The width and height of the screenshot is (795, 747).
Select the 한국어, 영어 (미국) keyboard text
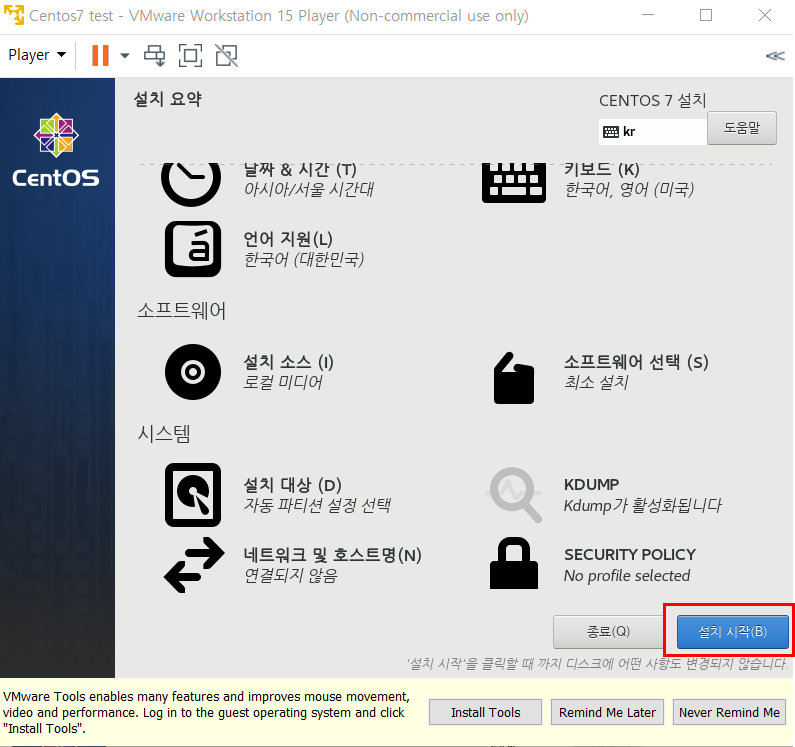point(629,189)
